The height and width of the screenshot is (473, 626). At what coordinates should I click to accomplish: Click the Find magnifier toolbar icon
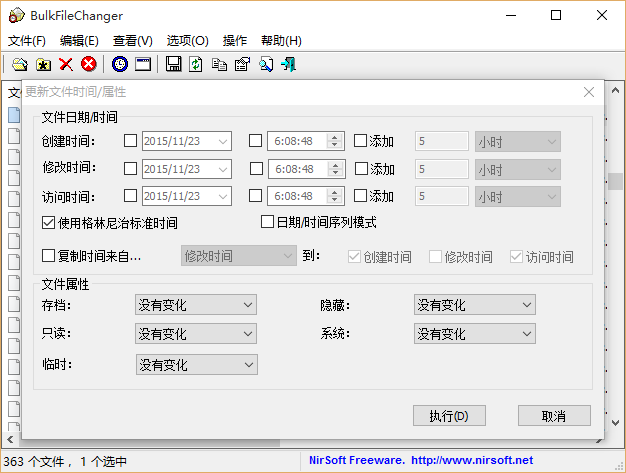point(266,64)
